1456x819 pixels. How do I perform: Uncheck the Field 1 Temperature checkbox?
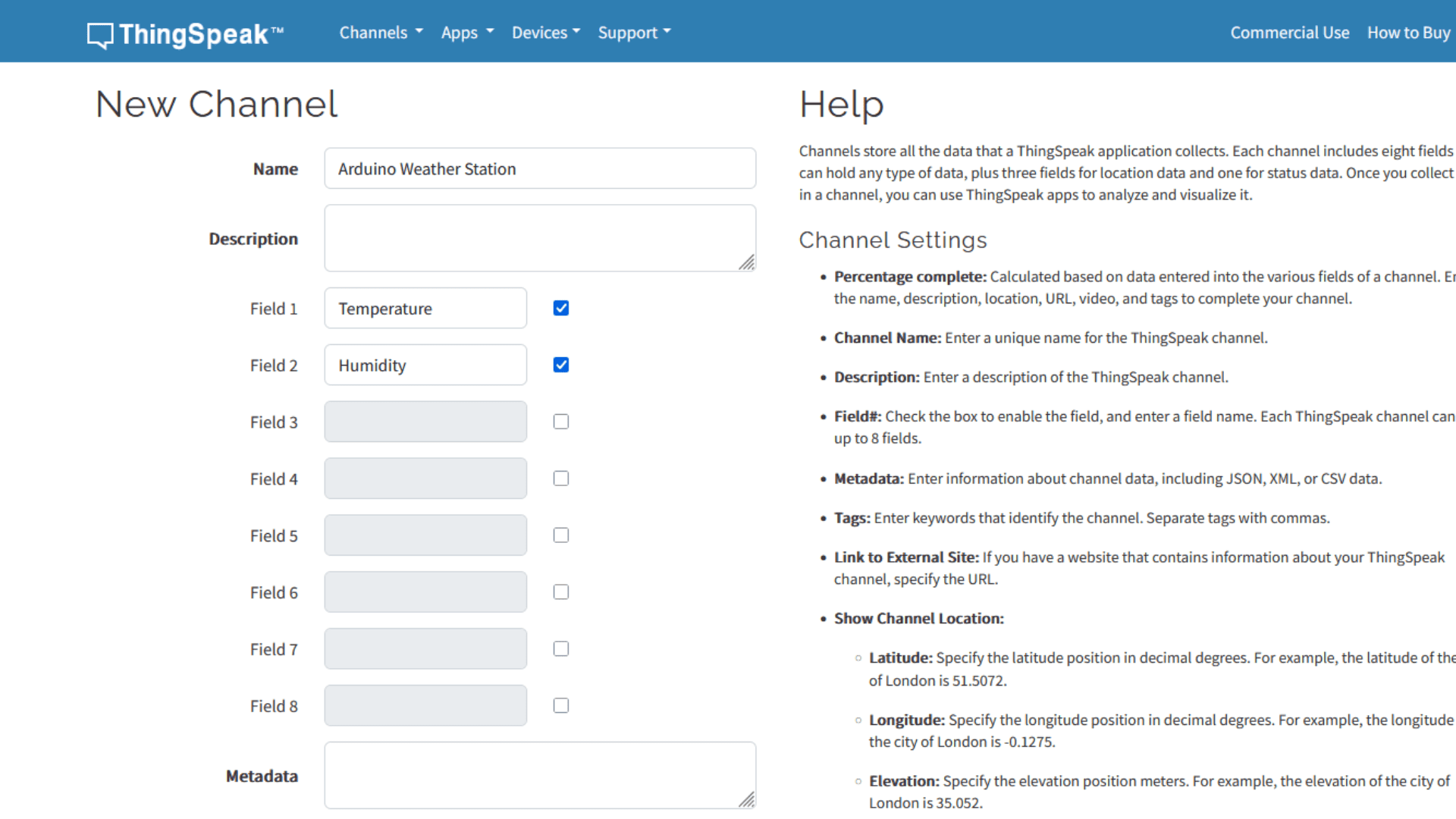point(561,308)
